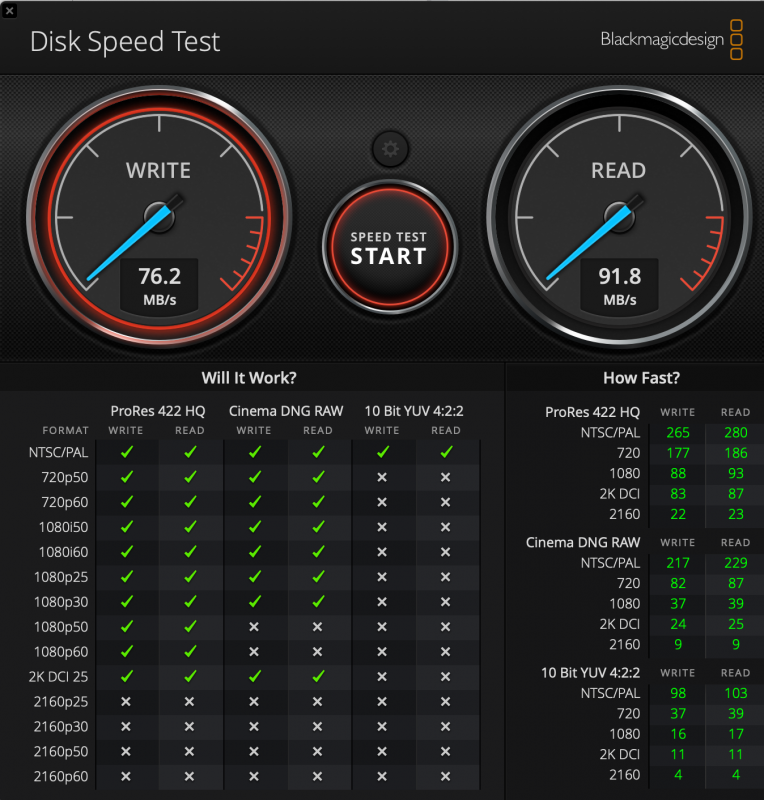Viewport: 764px width, 800px height.
Task: Click Cinema DNG RAW heading in How Fast panel
Action: pyautogui.click(x=583, y=542)
